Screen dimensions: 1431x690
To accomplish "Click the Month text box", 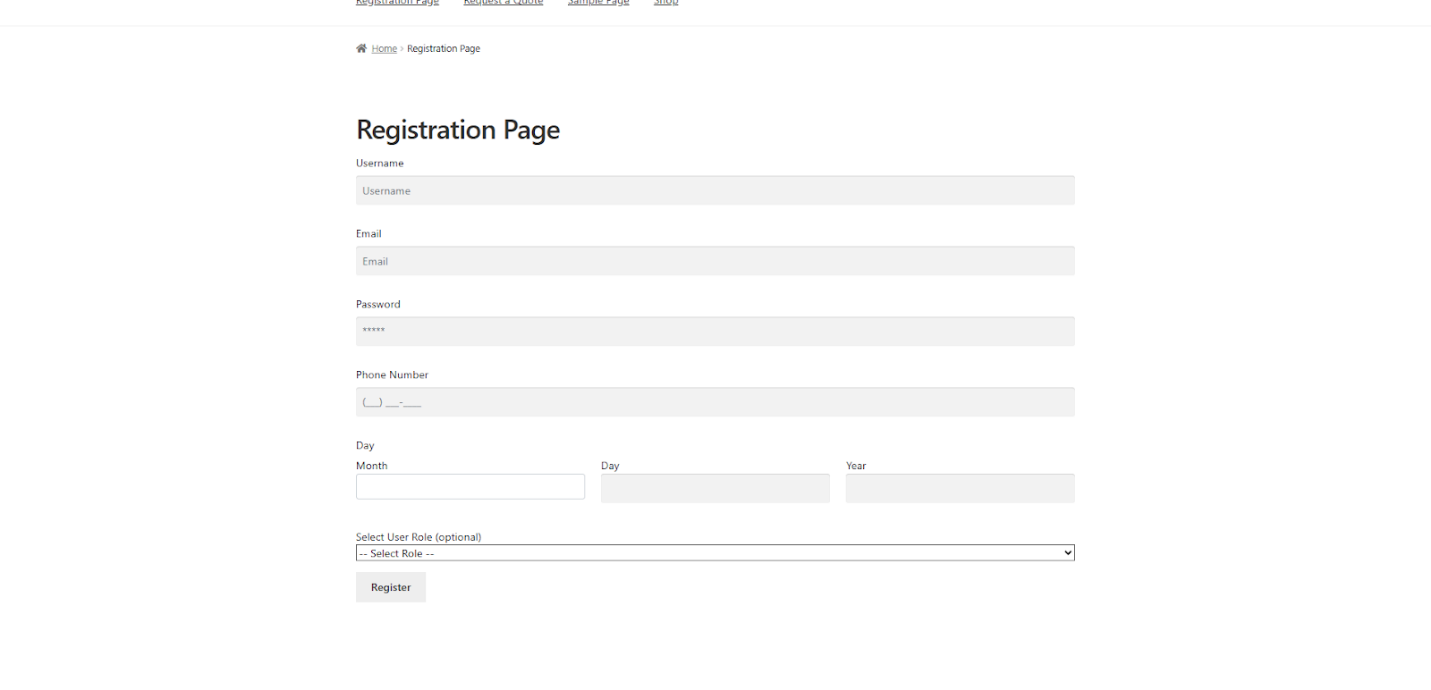I will pos(470,486).
